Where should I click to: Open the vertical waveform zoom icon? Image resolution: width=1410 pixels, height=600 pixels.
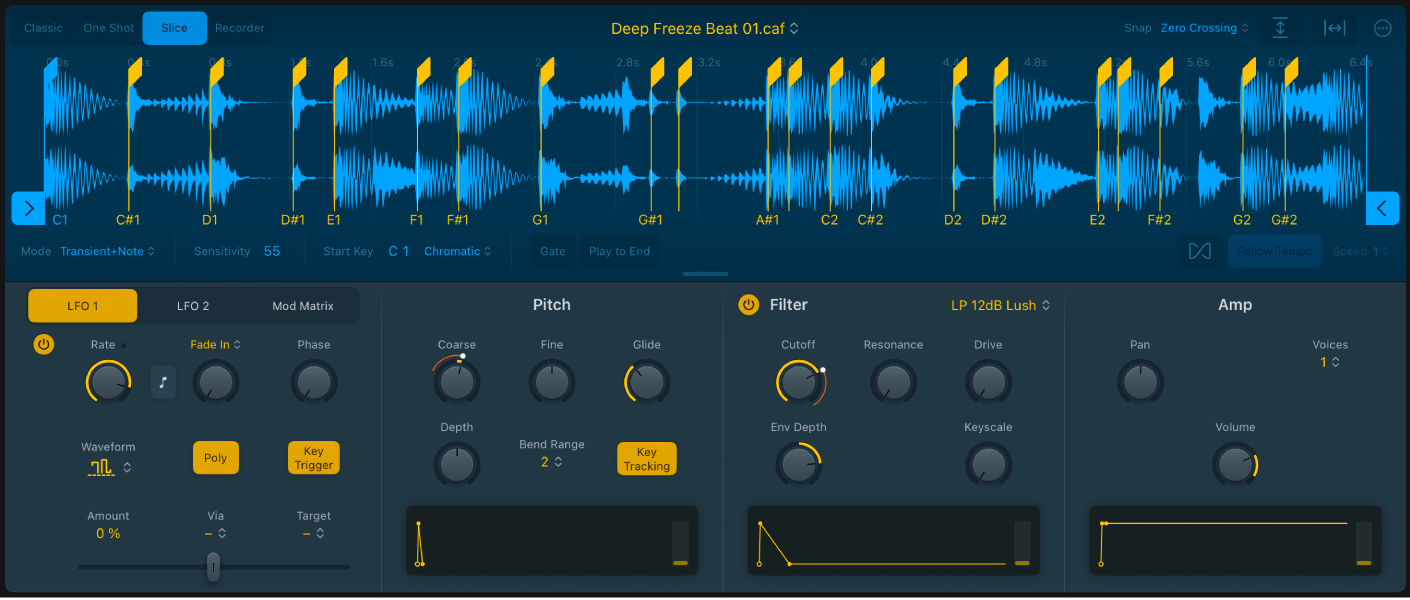(x=1281, y=27)
